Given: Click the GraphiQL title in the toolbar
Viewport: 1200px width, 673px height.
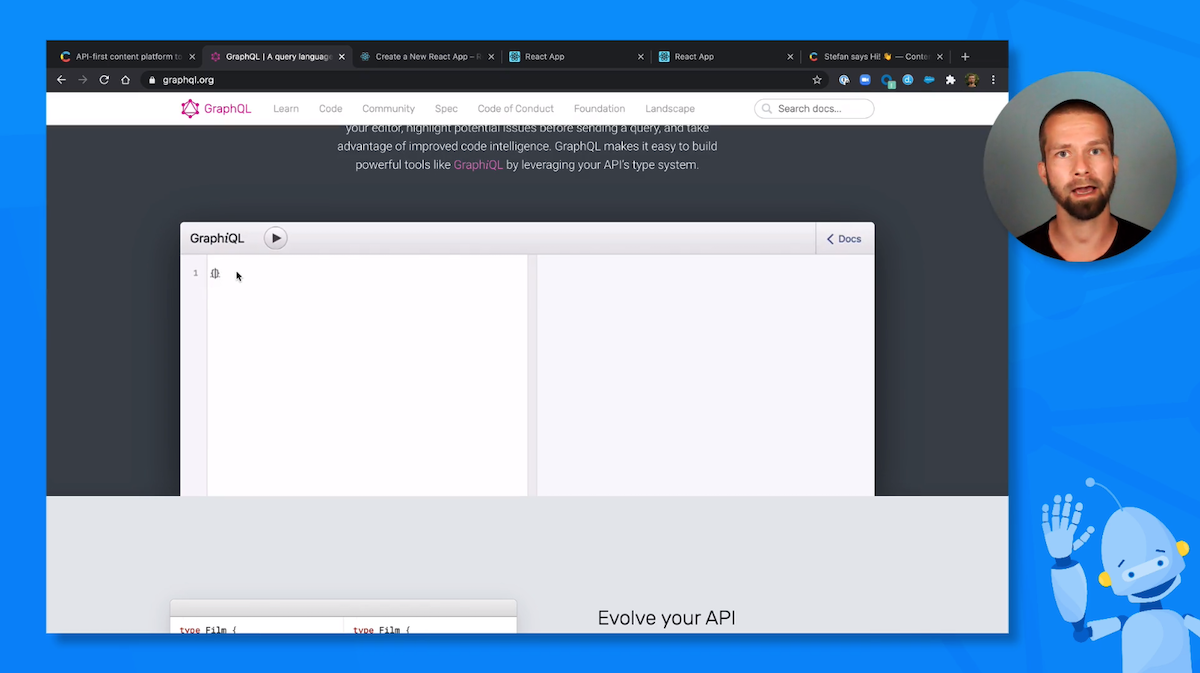Looking at the screenshot, I should click(217, 238).
